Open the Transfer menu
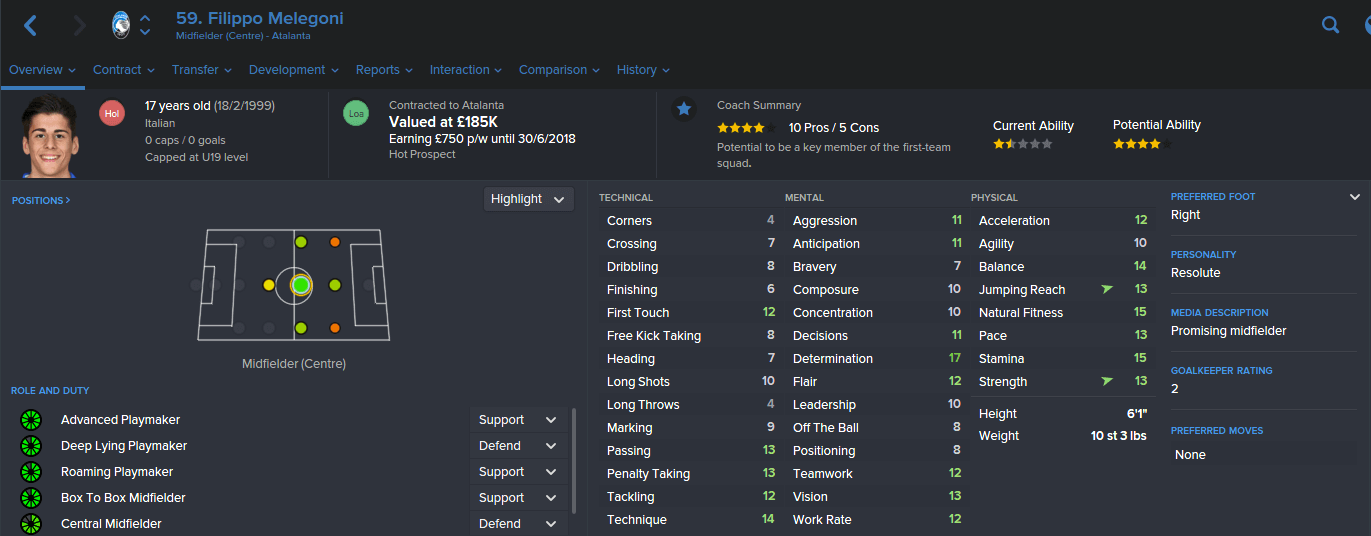 (x=202, y=70)
